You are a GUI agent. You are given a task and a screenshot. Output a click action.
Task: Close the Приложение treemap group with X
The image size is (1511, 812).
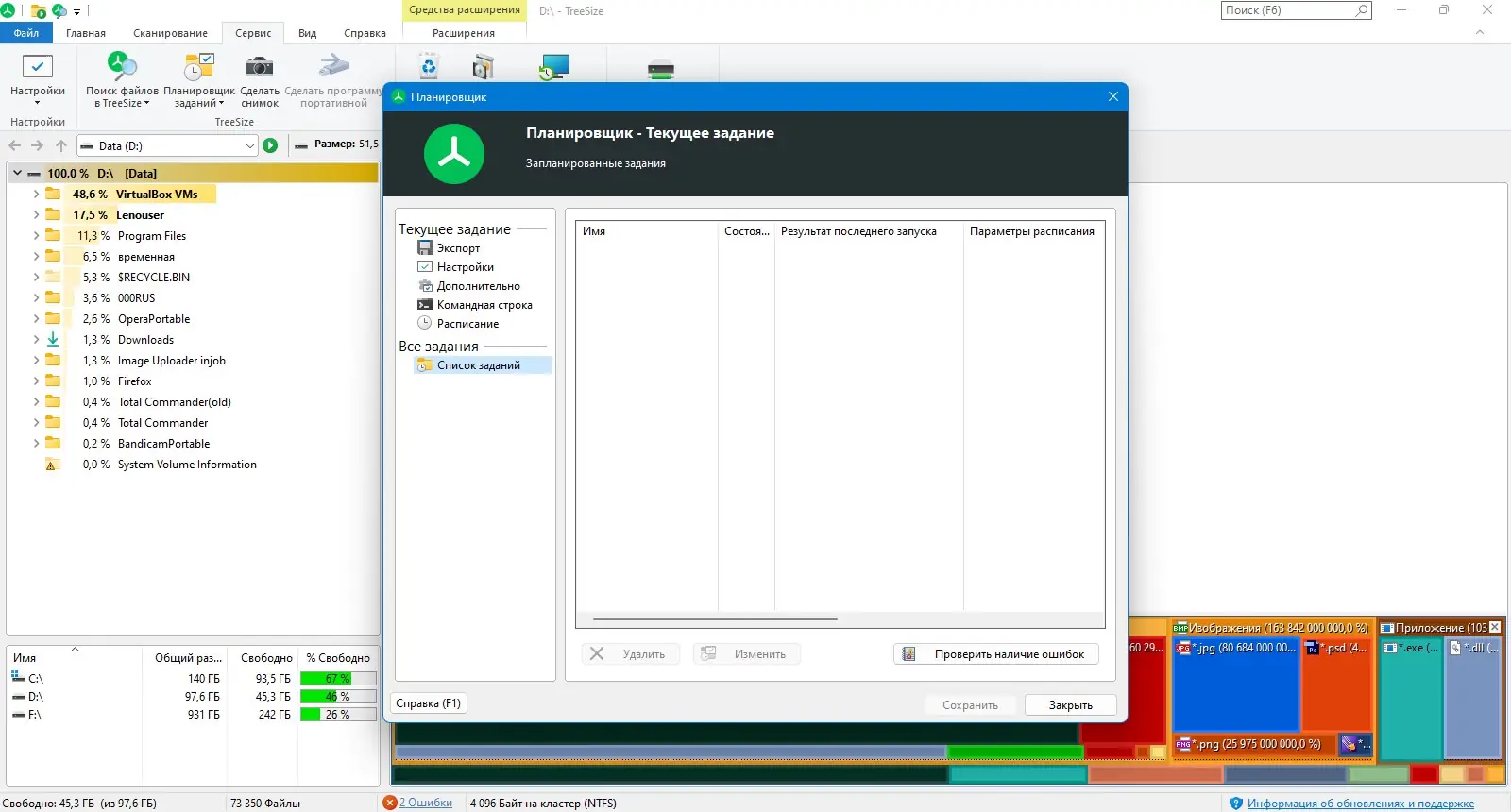tap(1495, 627)
